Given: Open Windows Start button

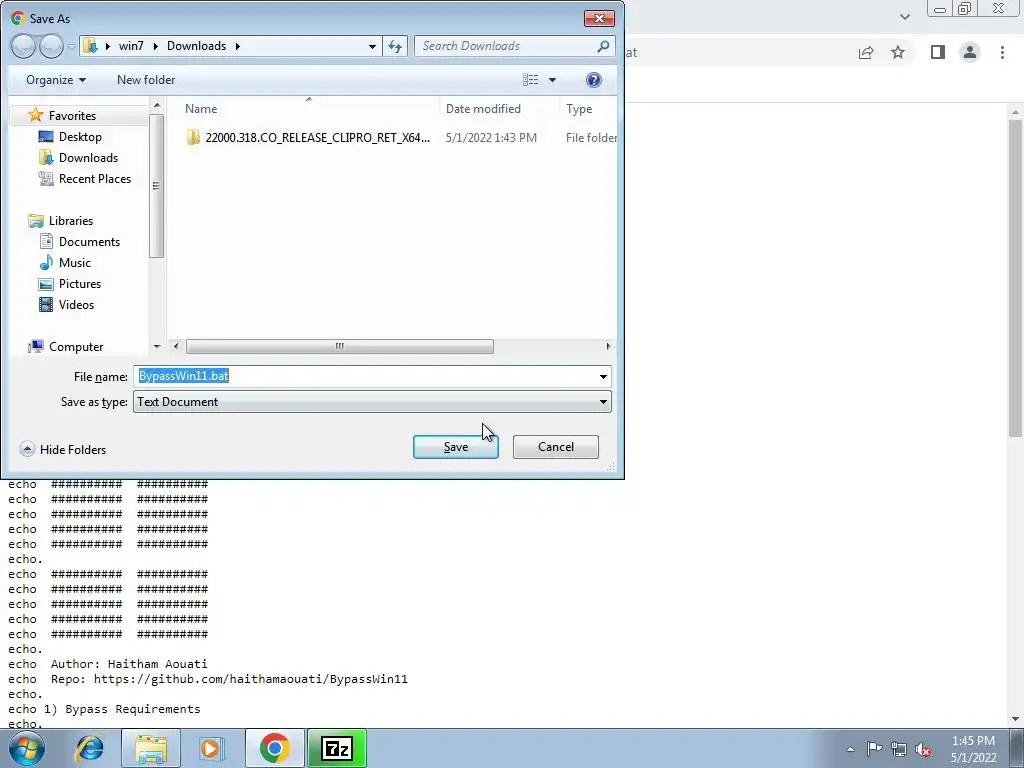Looking at the screenshot, I should 27,748.
